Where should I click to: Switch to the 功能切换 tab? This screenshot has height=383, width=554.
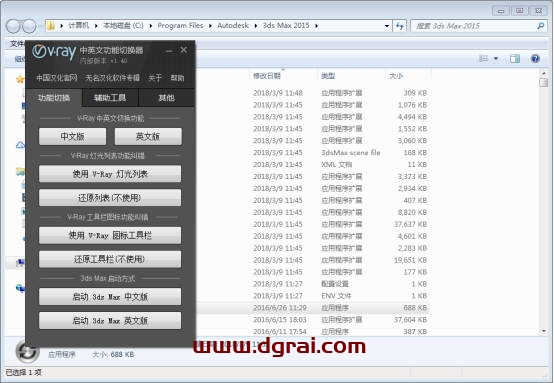[54, 98]
